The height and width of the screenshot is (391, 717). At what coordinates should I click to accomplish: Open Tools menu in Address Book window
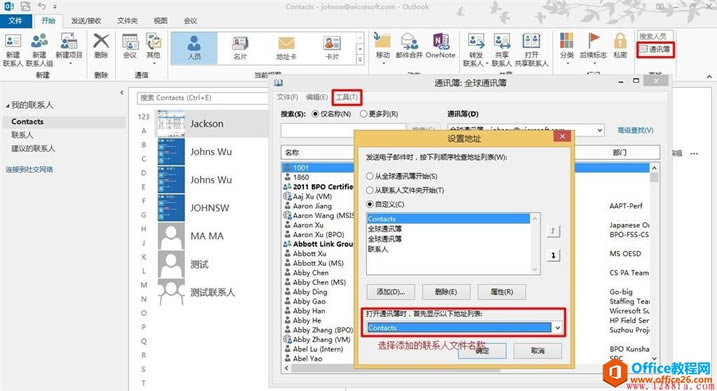[347, 97]
